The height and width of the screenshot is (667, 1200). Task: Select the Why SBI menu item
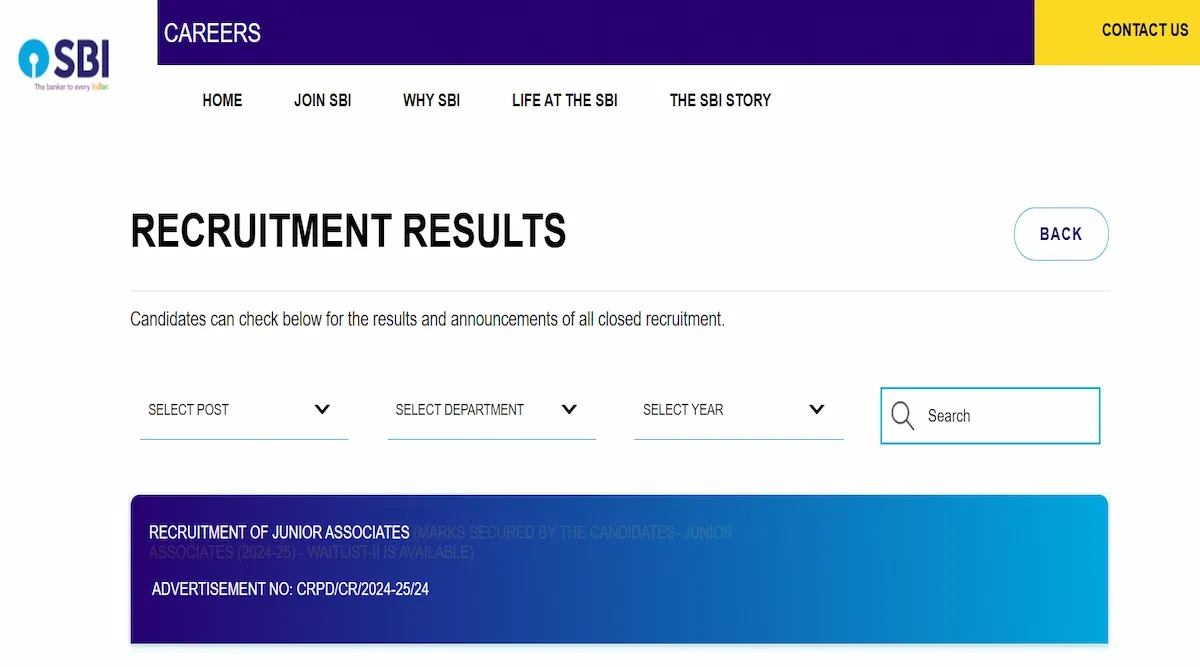(431, 100)
